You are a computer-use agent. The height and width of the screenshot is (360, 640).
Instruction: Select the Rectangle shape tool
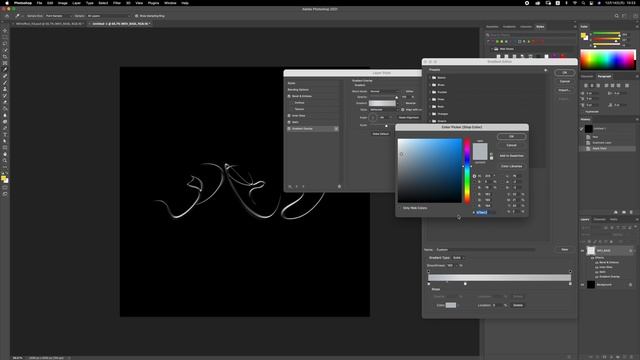click(5, 148)
